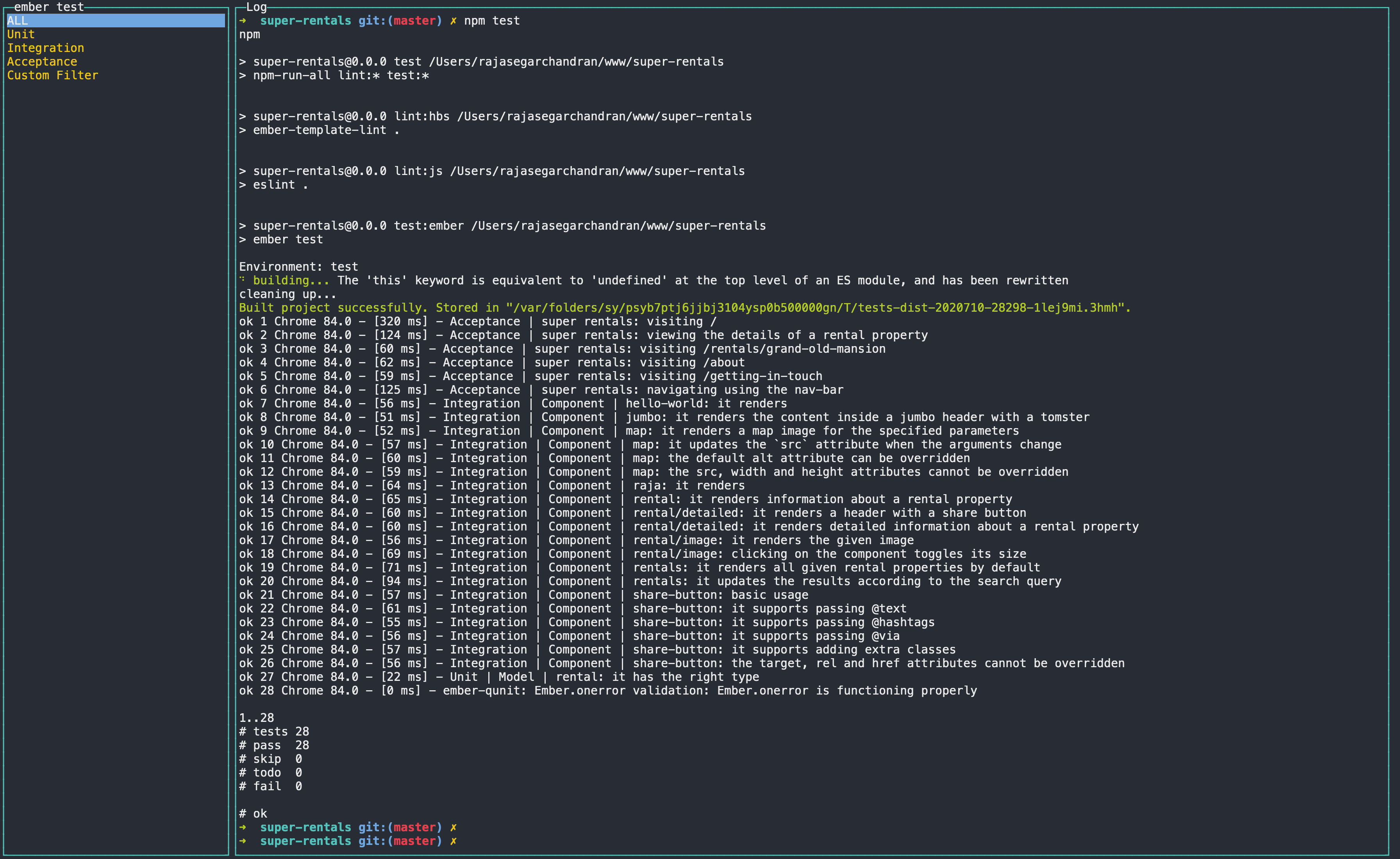Click Ember.onerror validation test line
Screen dimensions: 1400x859
point(608,690)
